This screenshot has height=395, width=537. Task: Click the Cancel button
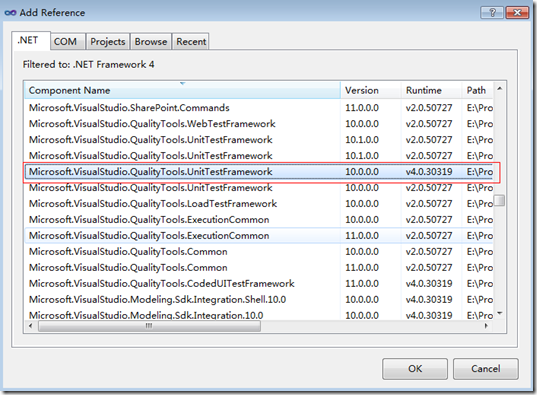pos(486,369)
